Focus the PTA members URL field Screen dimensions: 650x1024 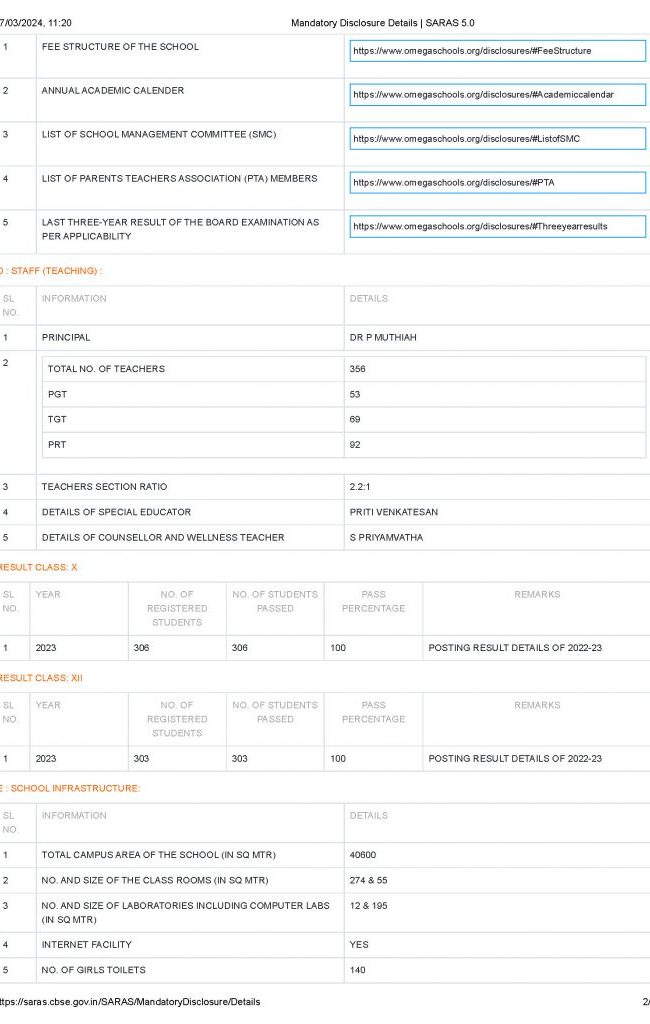pyautogui.click(x=497, y=183)
